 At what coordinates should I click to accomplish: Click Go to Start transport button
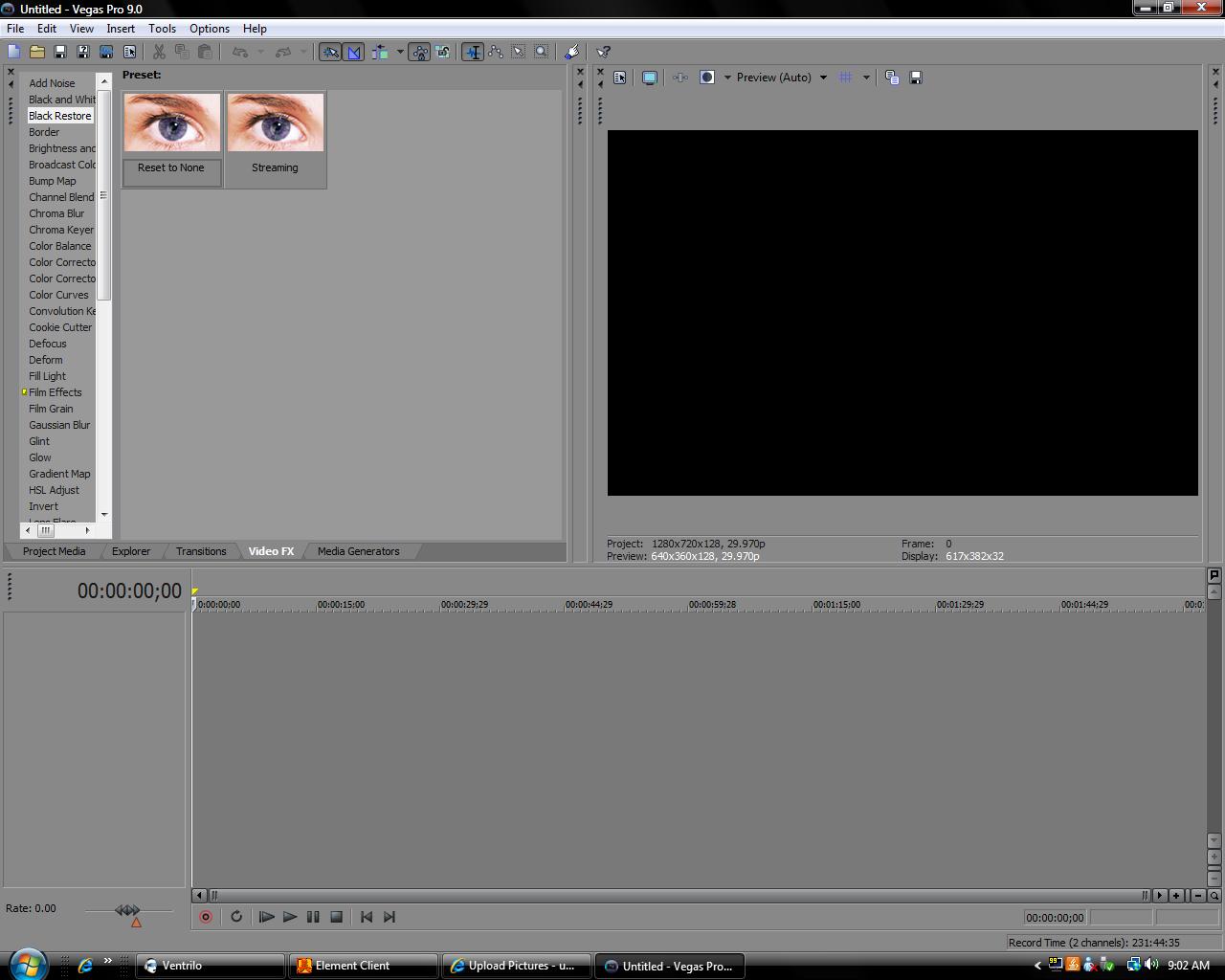click(367, 917)
